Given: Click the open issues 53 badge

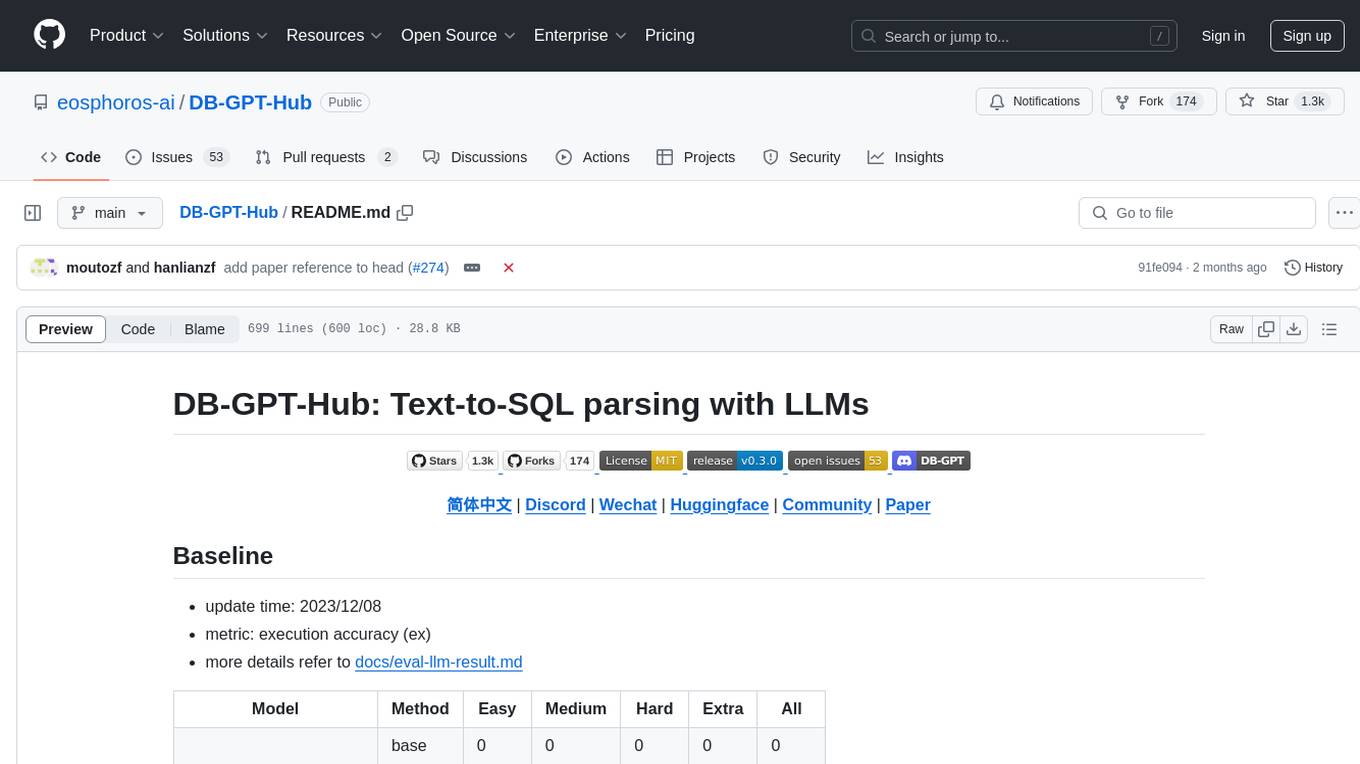Looking at the screenshot, I should tap(837, 461).
